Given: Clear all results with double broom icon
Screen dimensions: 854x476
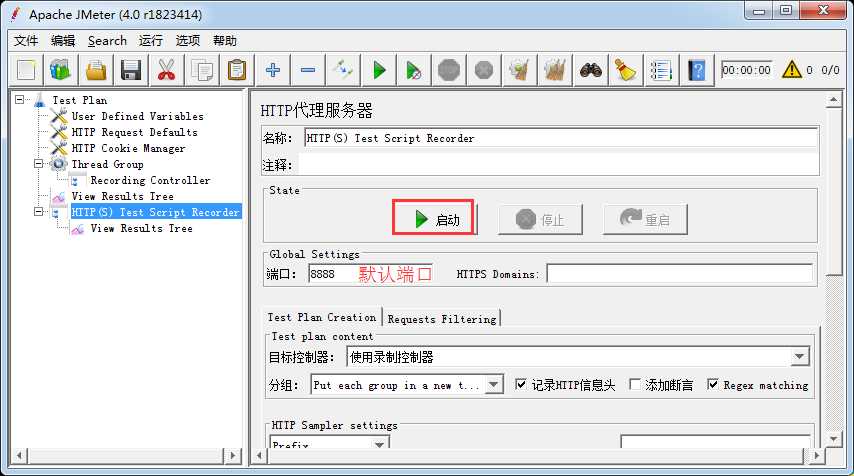Looking at the screenshot, I should [554, 70].
